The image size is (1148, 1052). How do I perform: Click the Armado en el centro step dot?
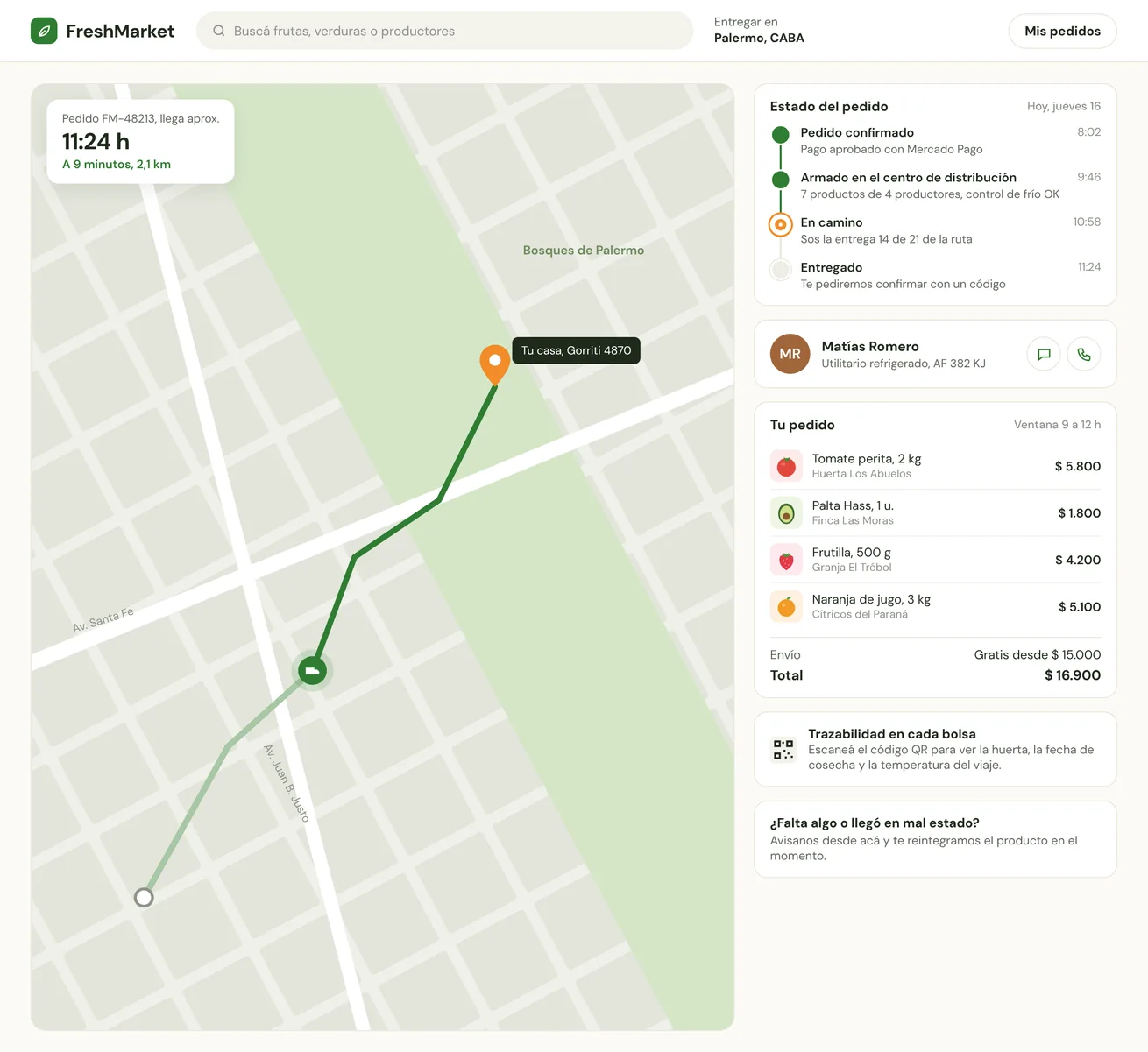pos(780,180)
